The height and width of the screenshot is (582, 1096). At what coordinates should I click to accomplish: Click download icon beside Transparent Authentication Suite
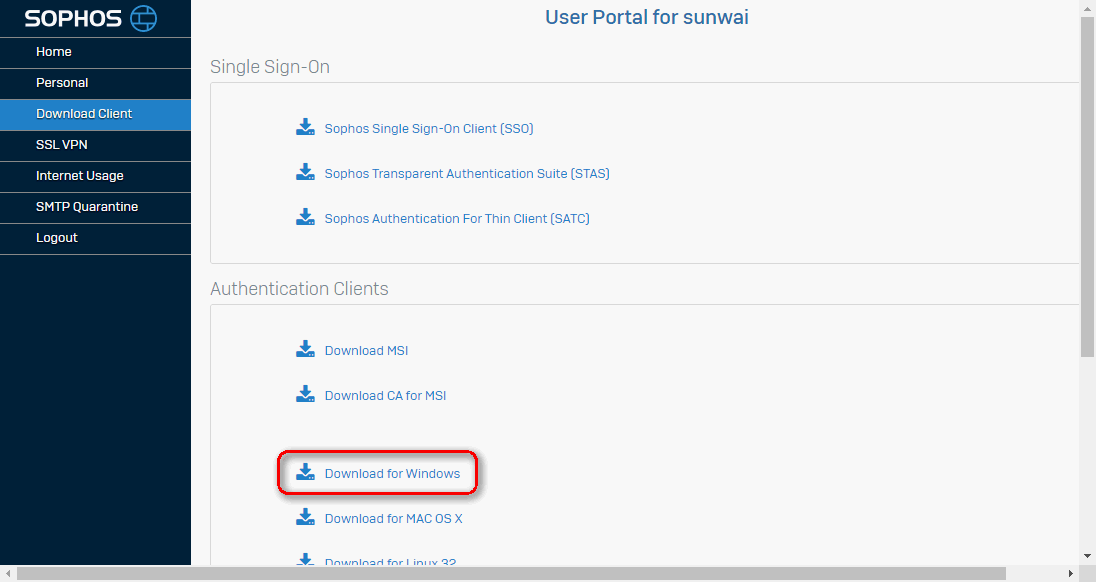point(305,172)
